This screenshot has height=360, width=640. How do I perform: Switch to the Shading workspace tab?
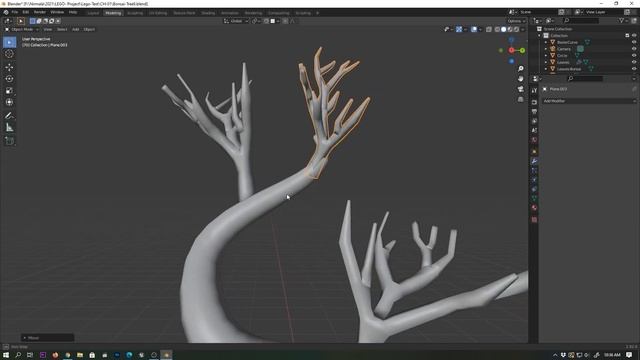coord(208,13)
